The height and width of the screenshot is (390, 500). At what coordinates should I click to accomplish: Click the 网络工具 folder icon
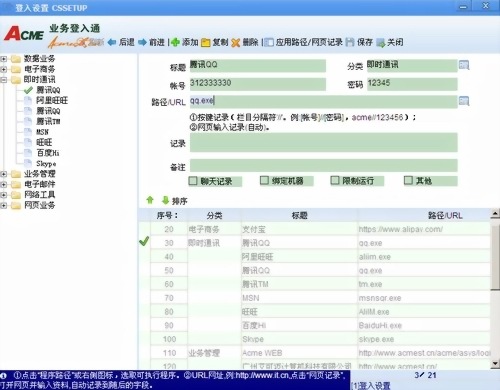pyautogui.click(x=16, y=195)
